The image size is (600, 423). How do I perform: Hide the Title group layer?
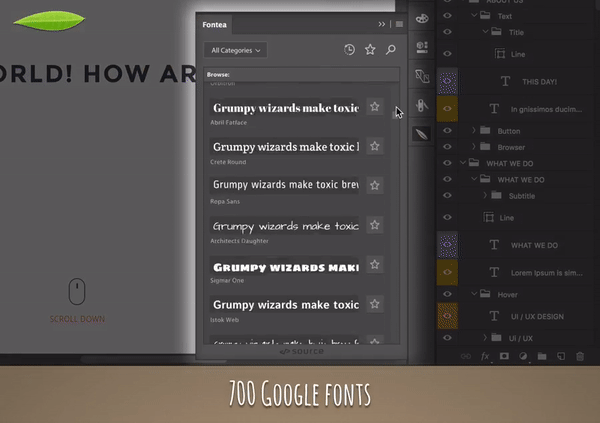[447, 32]
